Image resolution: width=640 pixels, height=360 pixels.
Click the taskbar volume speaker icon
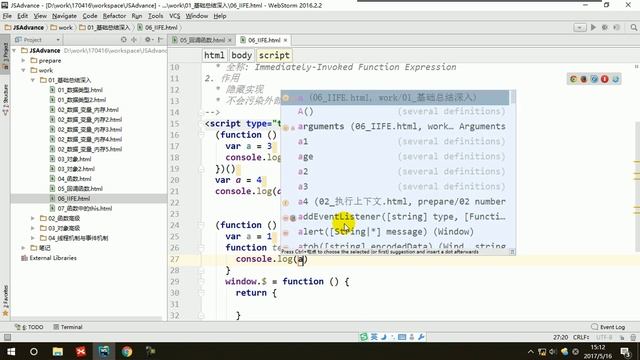click(553, 351)
